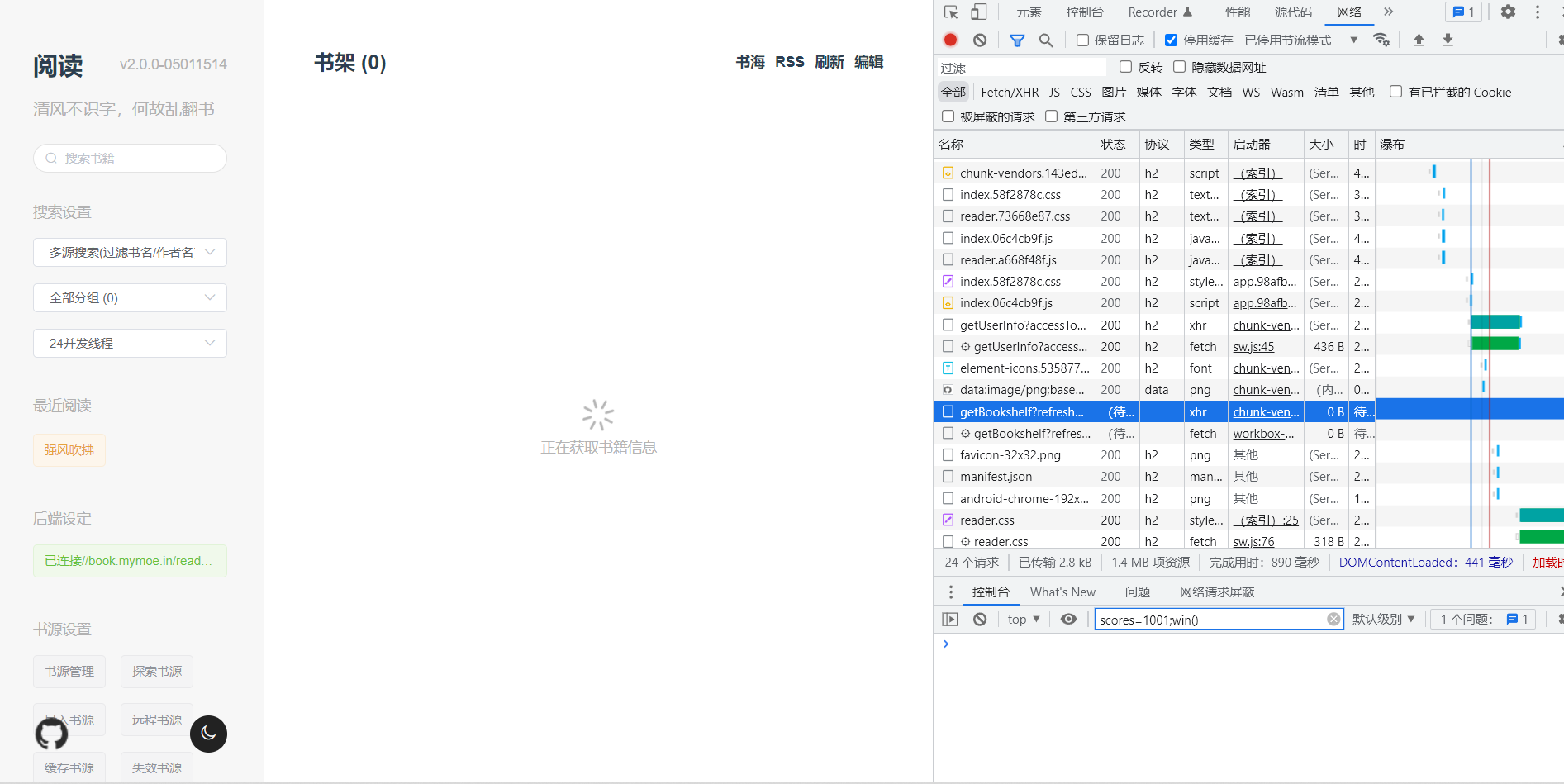Clear the network log (block icon)
The width and height of the screenshot is (1564, 784).
click(980, 39)
